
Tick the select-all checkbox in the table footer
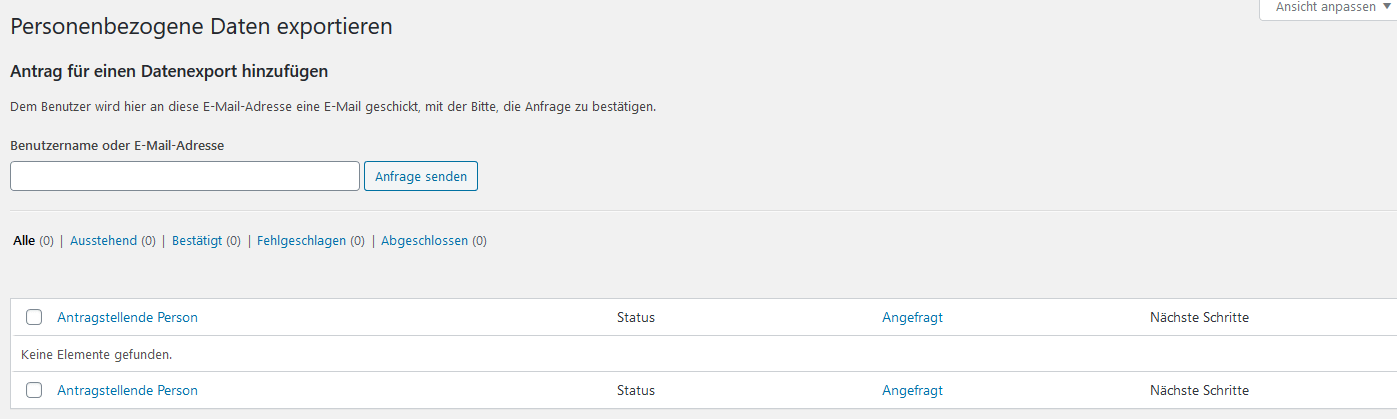pos(34,390)
